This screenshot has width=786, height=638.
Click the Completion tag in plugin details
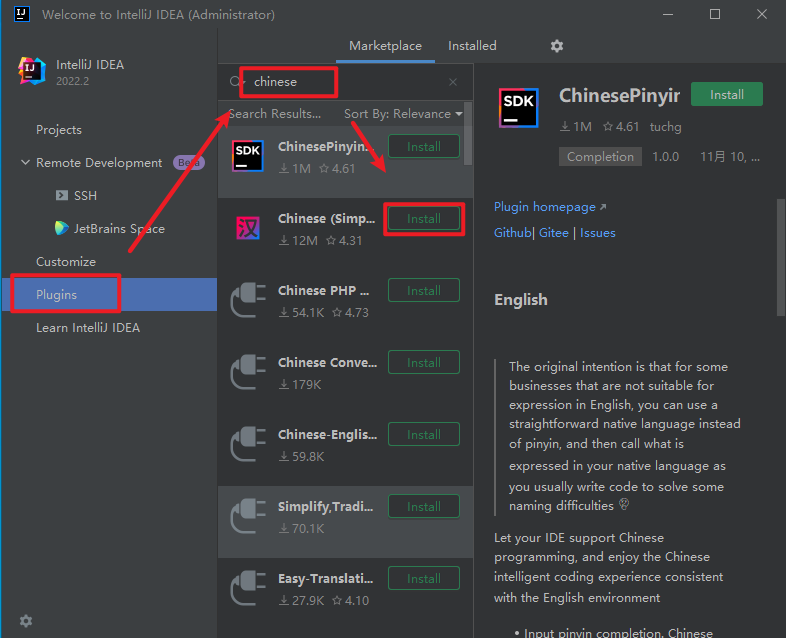[600, 157]
